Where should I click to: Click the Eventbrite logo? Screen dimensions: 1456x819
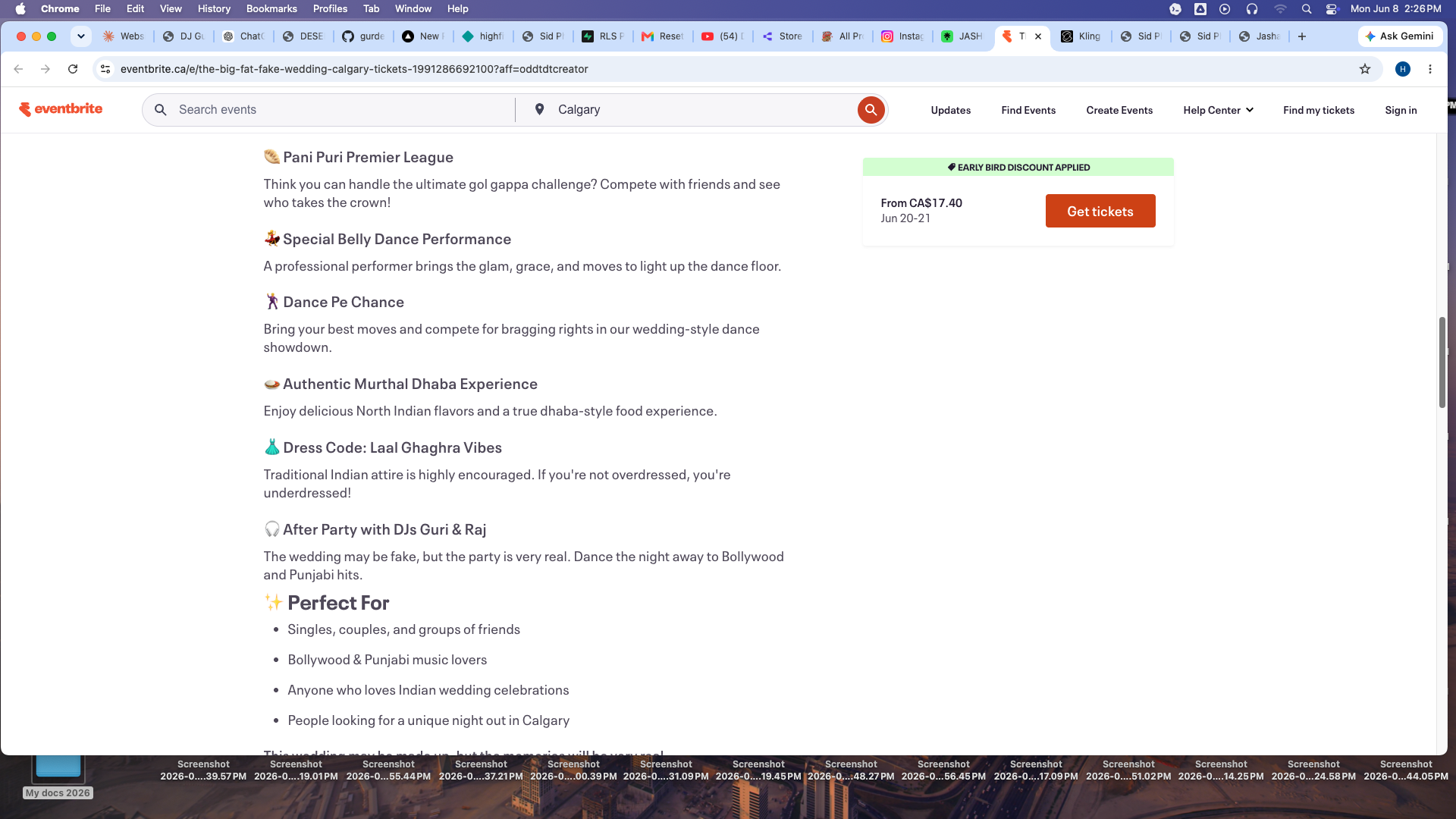(x=61, y=109)
